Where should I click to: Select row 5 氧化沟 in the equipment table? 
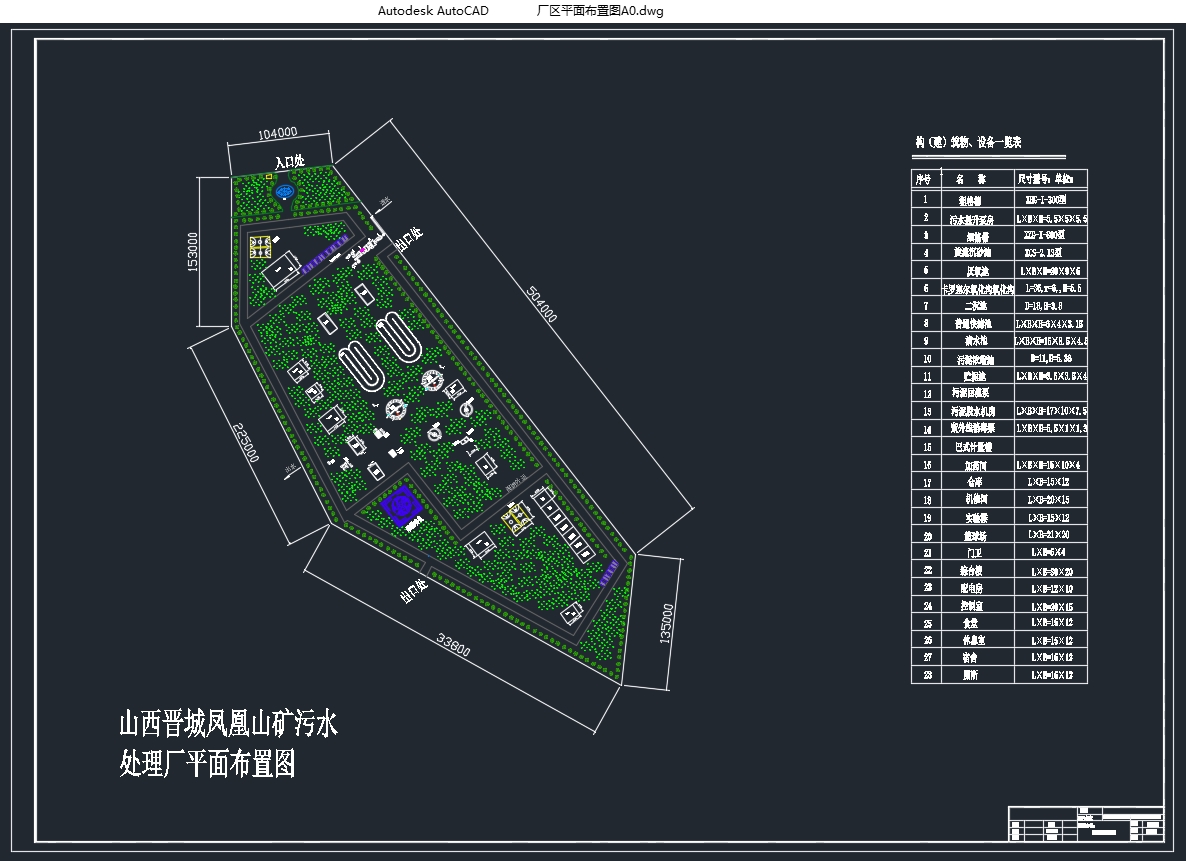click(975, 271)
